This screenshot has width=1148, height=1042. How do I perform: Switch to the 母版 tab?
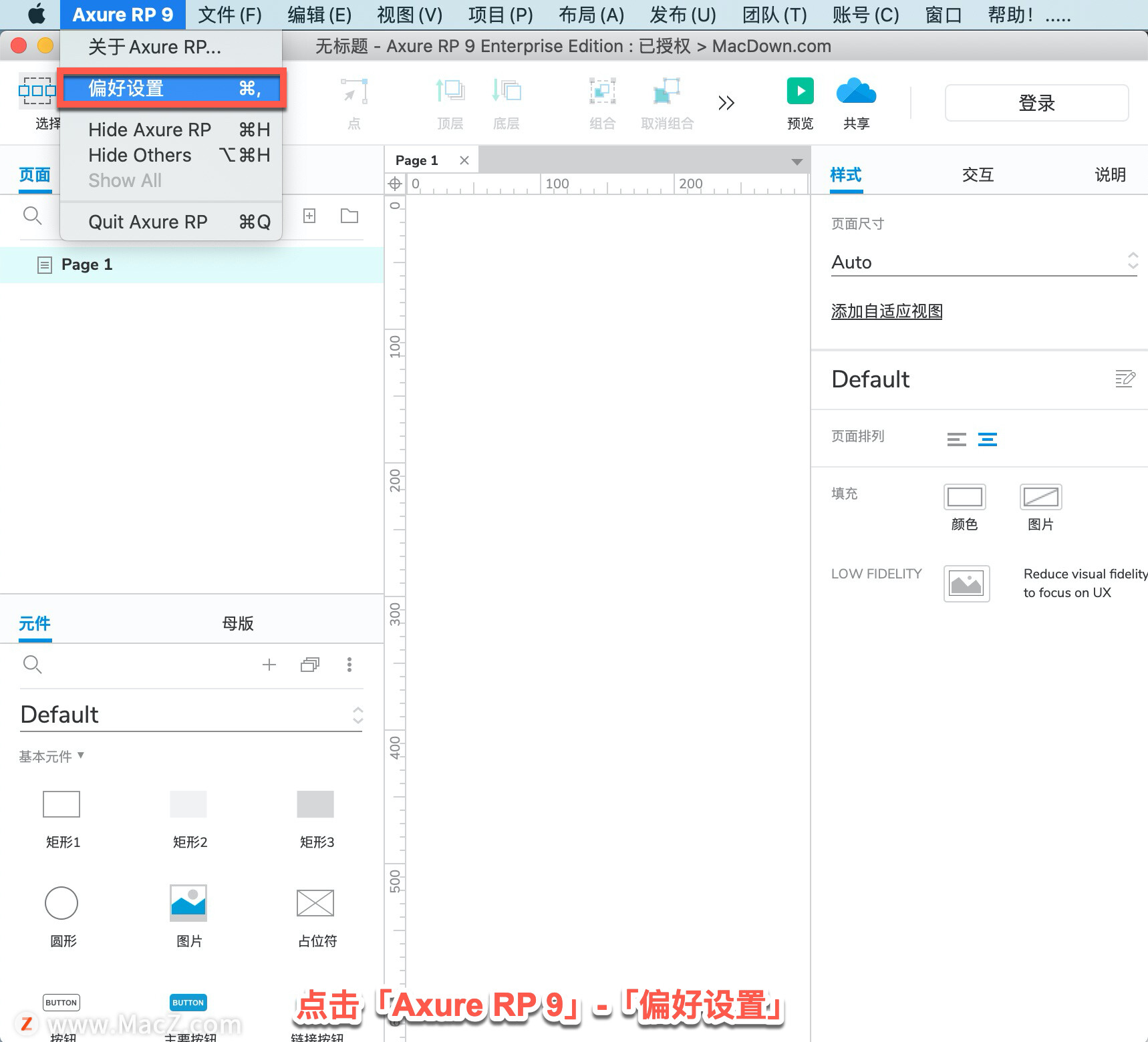(x=238, y=623)
